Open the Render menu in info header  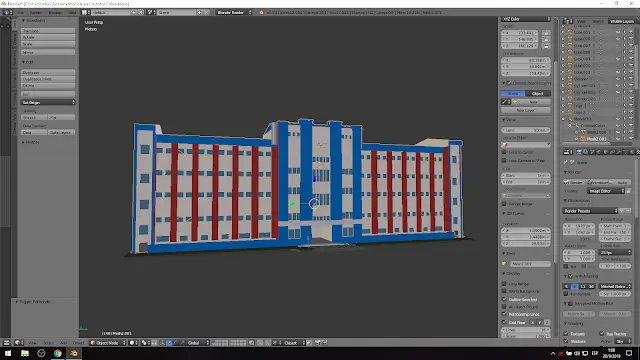click(36, 13)
